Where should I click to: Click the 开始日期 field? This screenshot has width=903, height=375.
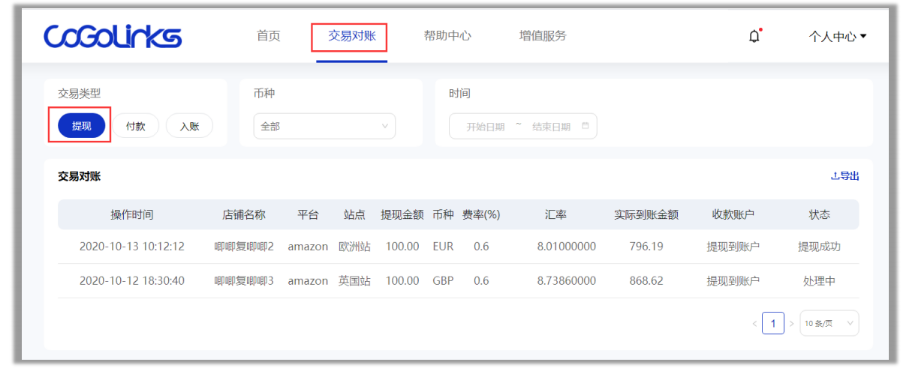coord(485,126)
